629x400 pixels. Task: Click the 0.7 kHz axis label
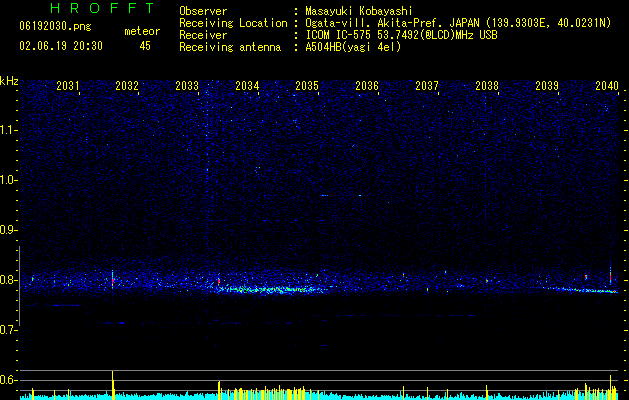tap(8, 330)
